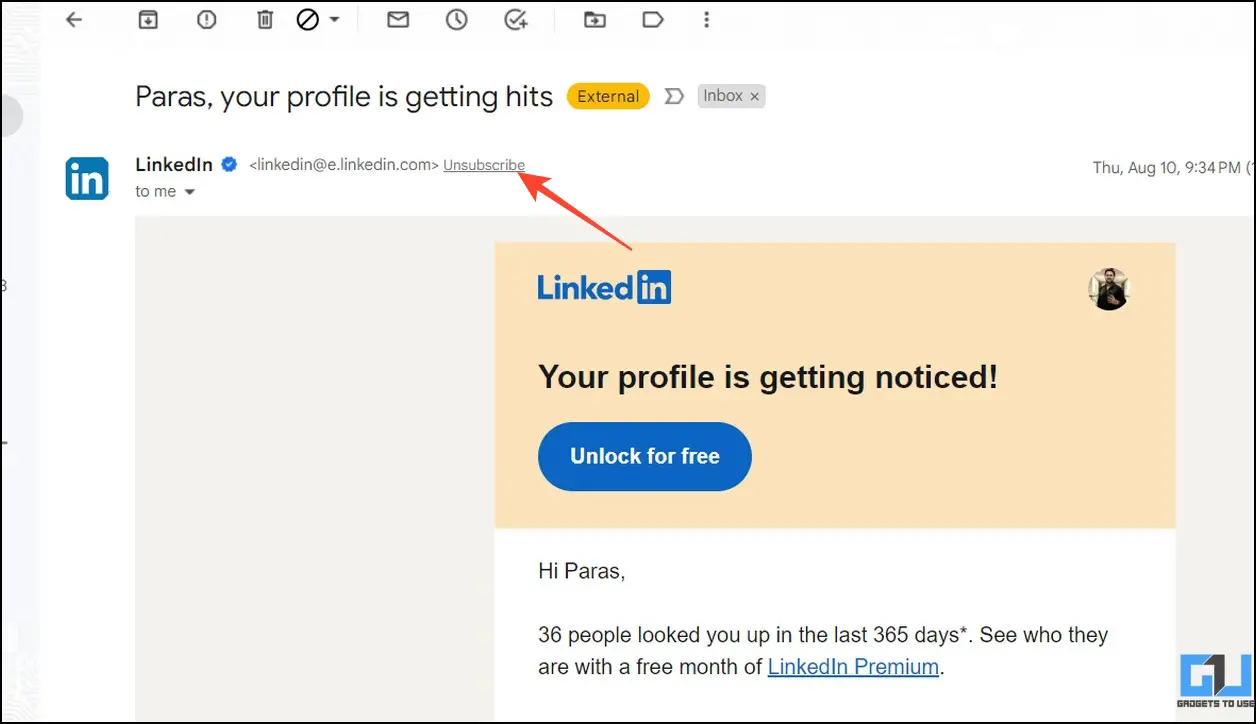The width and height of the screenshot is (1256, 724).
Task: Click the block sender circle-slash icon
Action: click(308, 19)
